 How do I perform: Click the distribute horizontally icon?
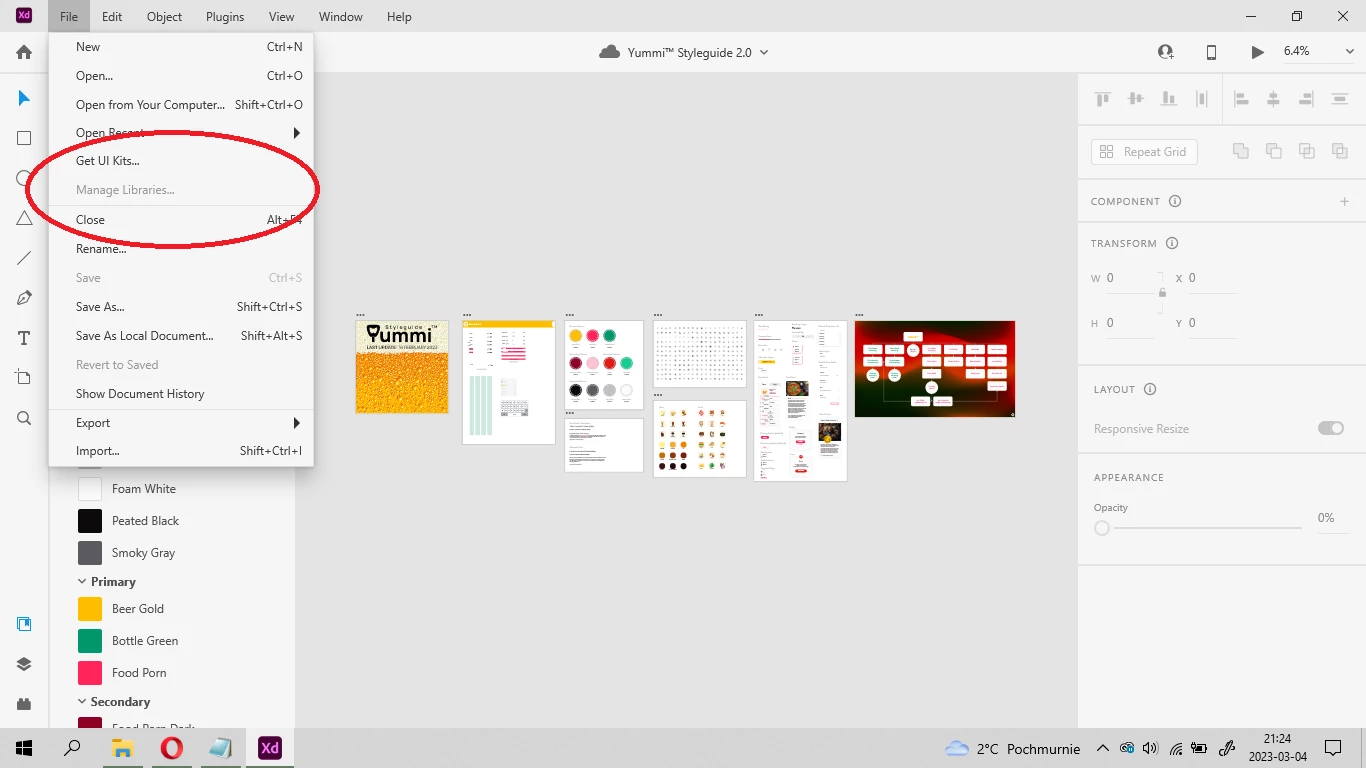coord(1201,98)
